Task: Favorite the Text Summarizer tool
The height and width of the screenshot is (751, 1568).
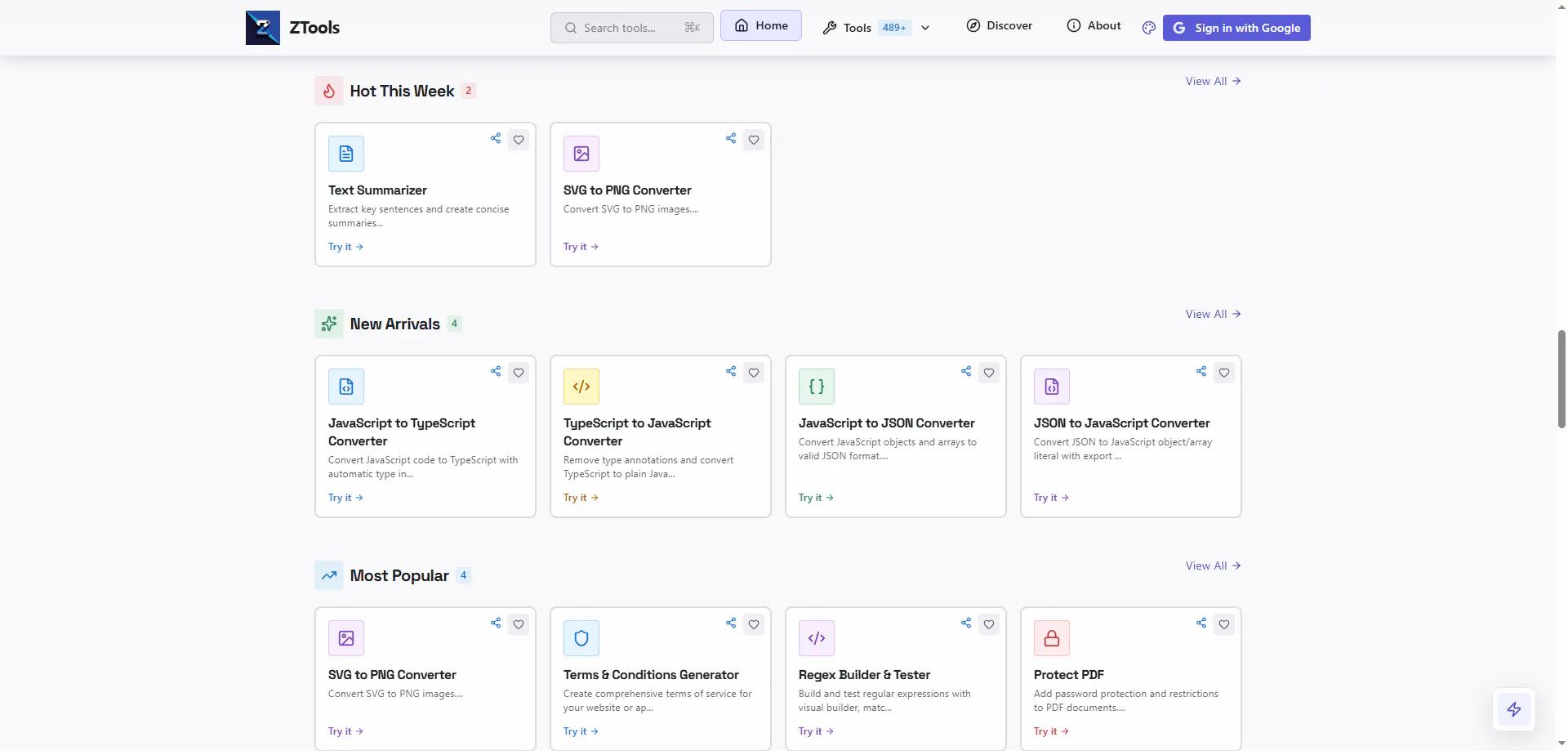Action: (519, 141)
